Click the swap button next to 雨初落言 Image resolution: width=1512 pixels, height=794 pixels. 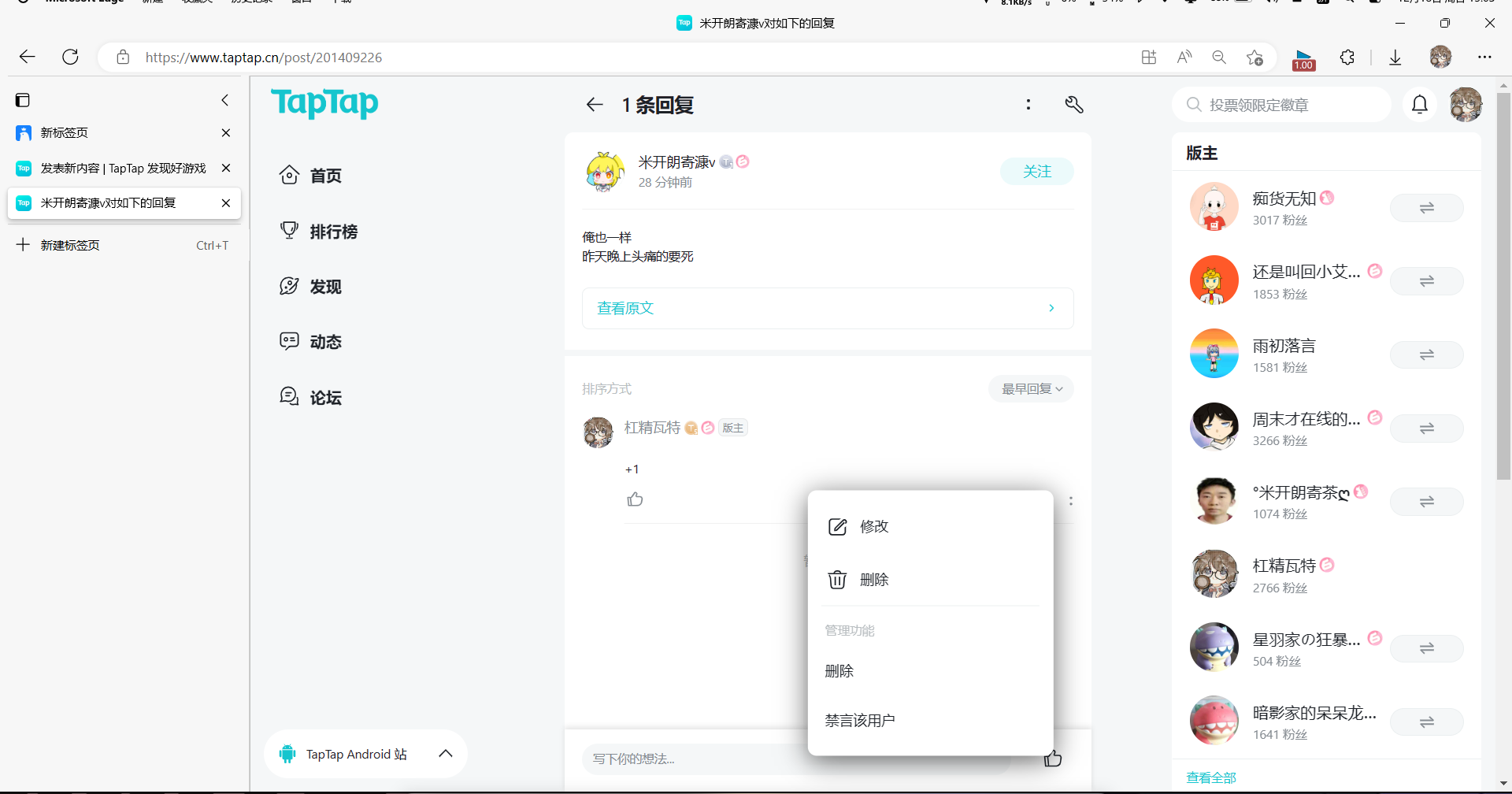coord(1426,354)
